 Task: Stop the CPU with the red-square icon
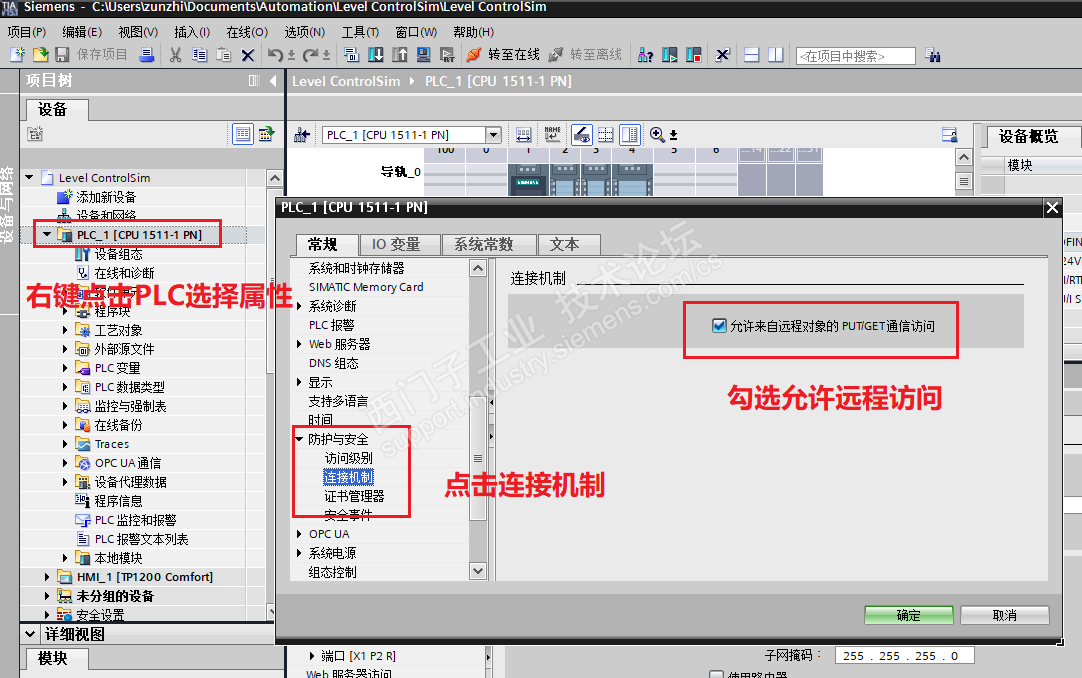point(694,54)
